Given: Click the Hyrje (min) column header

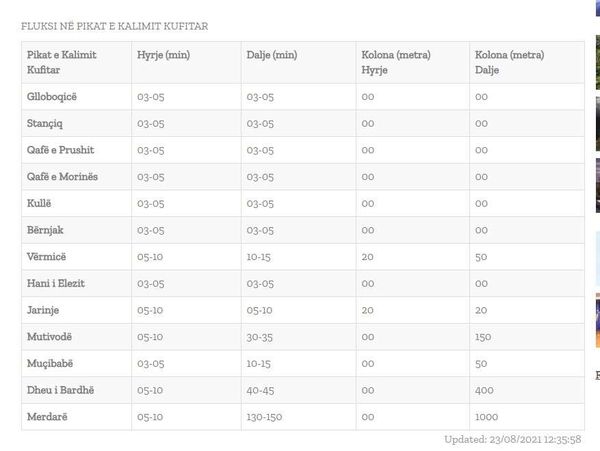Looking at the screenshot, I should (x=164, y=55).
